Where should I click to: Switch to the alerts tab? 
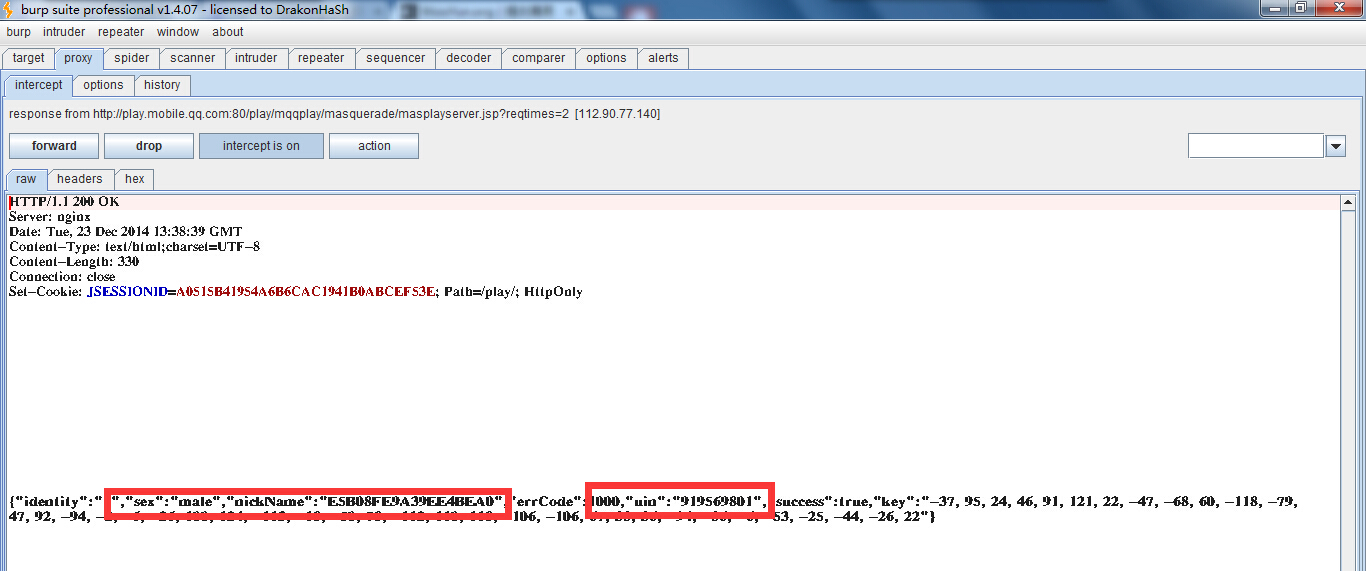pyautogui.click(x=663, y=58)
